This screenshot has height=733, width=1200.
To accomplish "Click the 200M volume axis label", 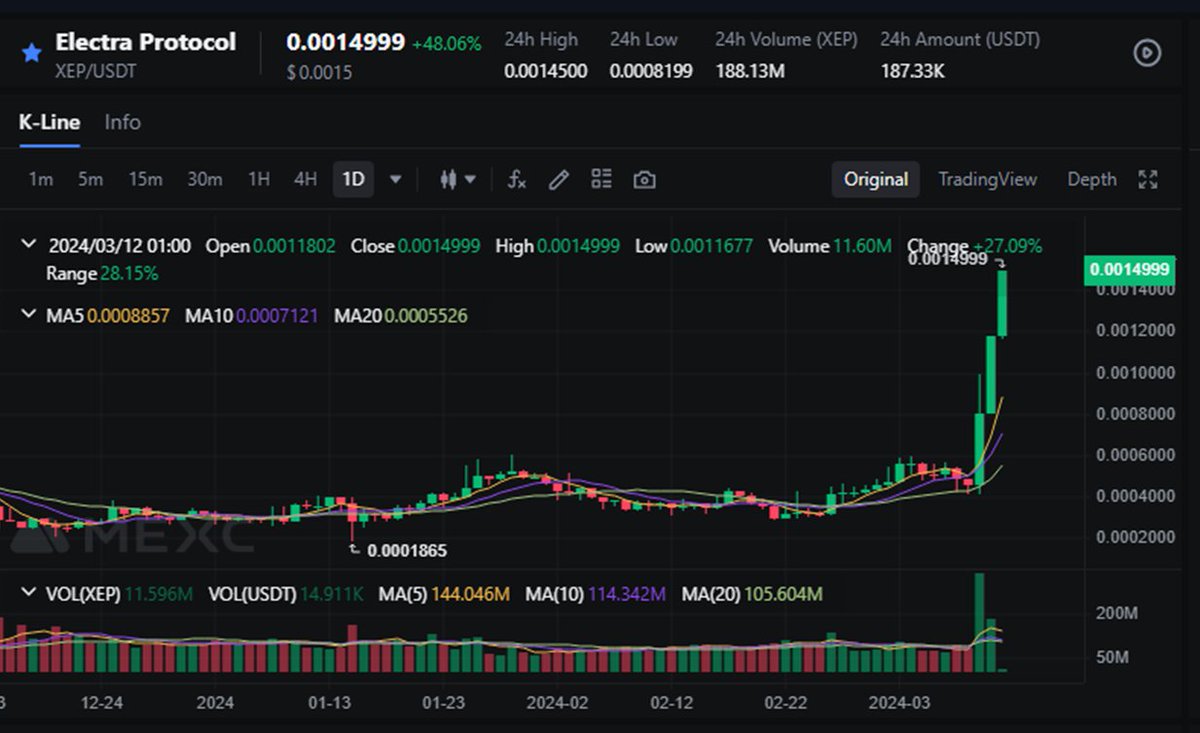I will (x=1116, y=612).
